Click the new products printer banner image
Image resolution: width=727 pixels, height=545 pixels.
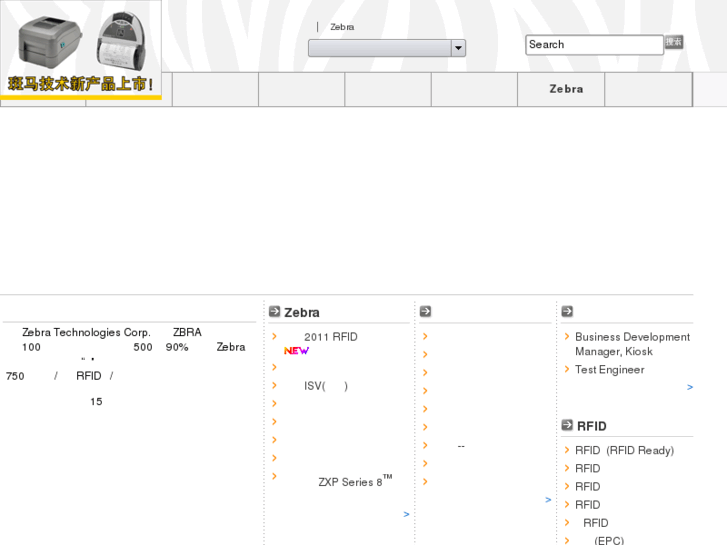click(x=81, y=50)
